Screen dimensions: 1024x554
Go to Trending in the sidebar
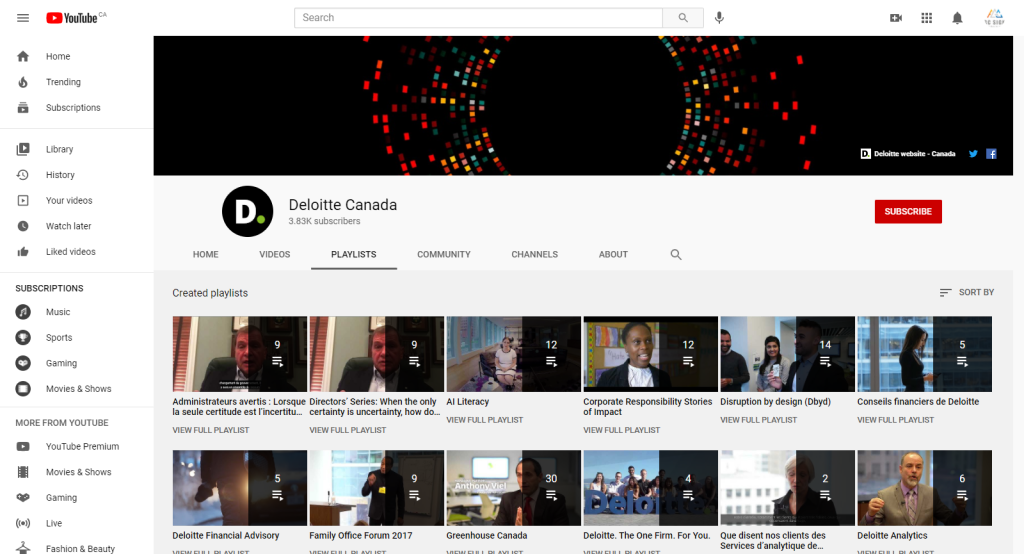coord(63,82)
